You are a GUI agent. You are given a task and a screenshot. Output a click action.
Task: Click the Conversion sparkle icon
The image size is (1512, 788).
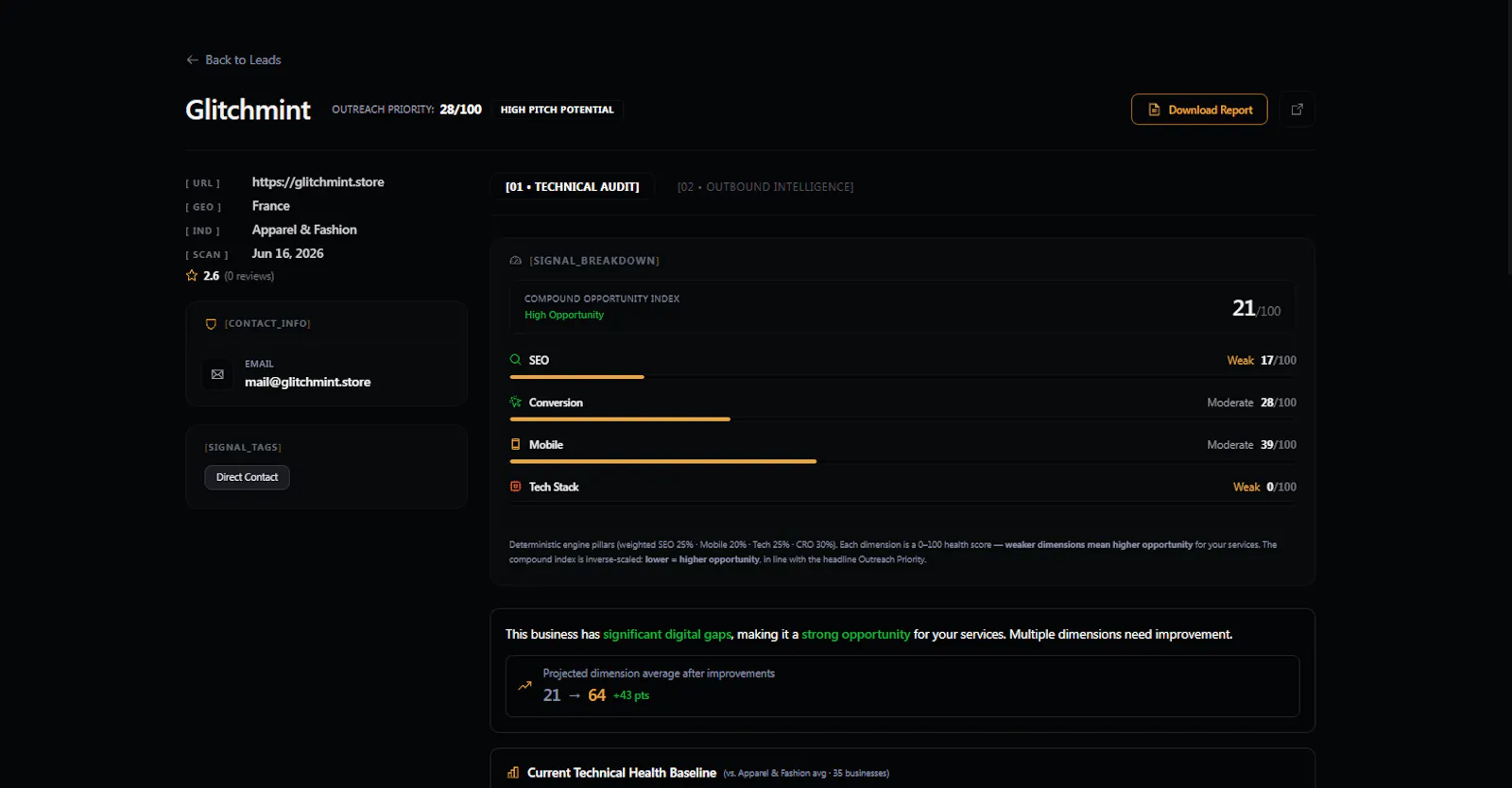[515, 402]
